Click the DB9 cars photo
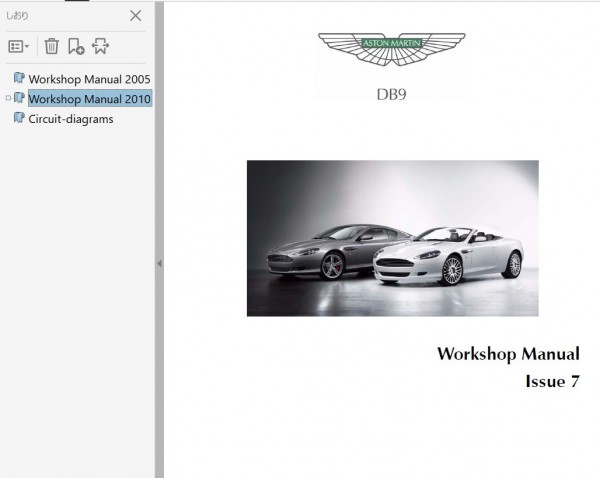 (393, 238)
